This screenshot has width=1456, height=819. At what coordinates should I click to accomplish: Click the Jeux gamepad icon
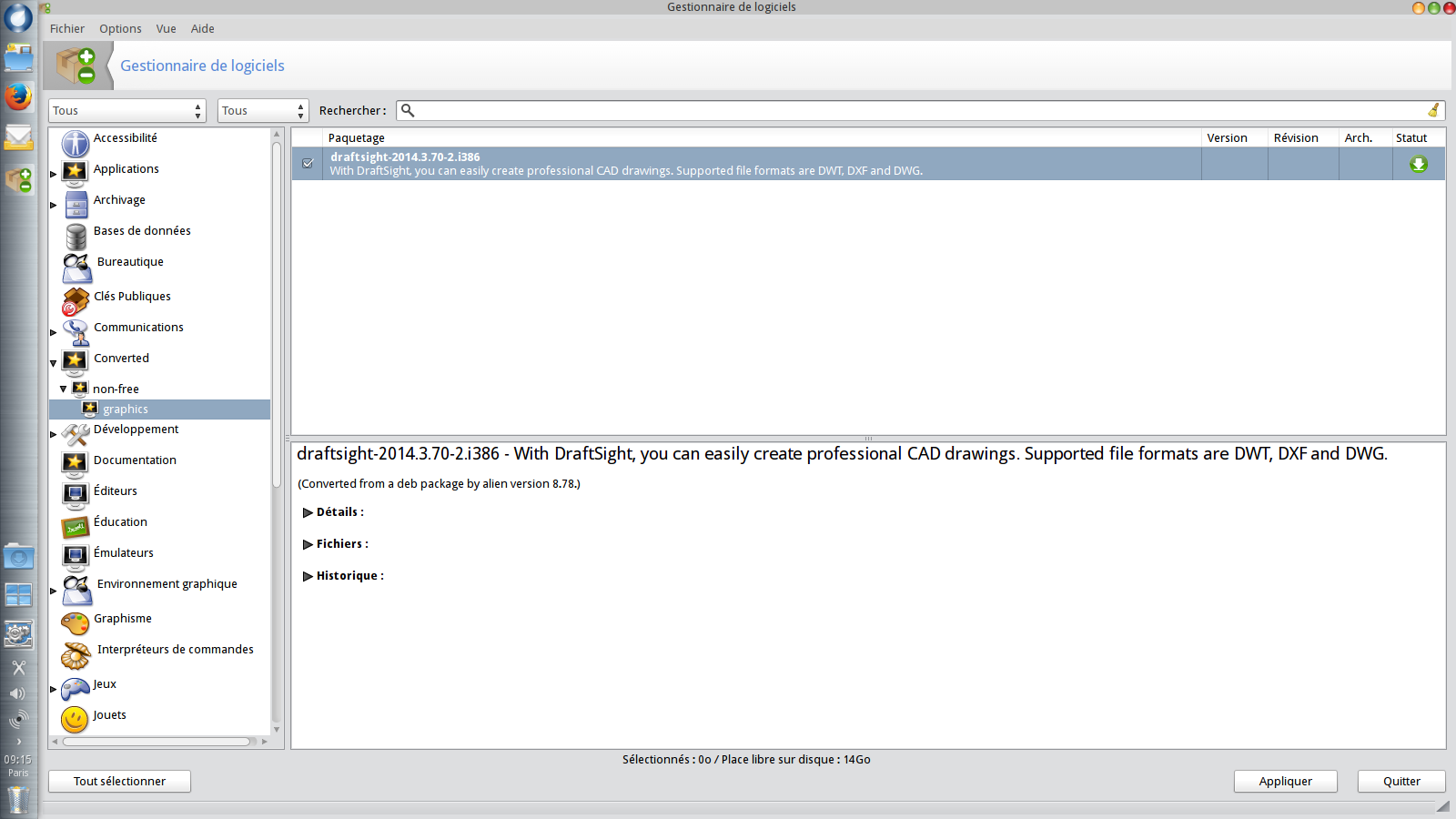pos(75,689)
